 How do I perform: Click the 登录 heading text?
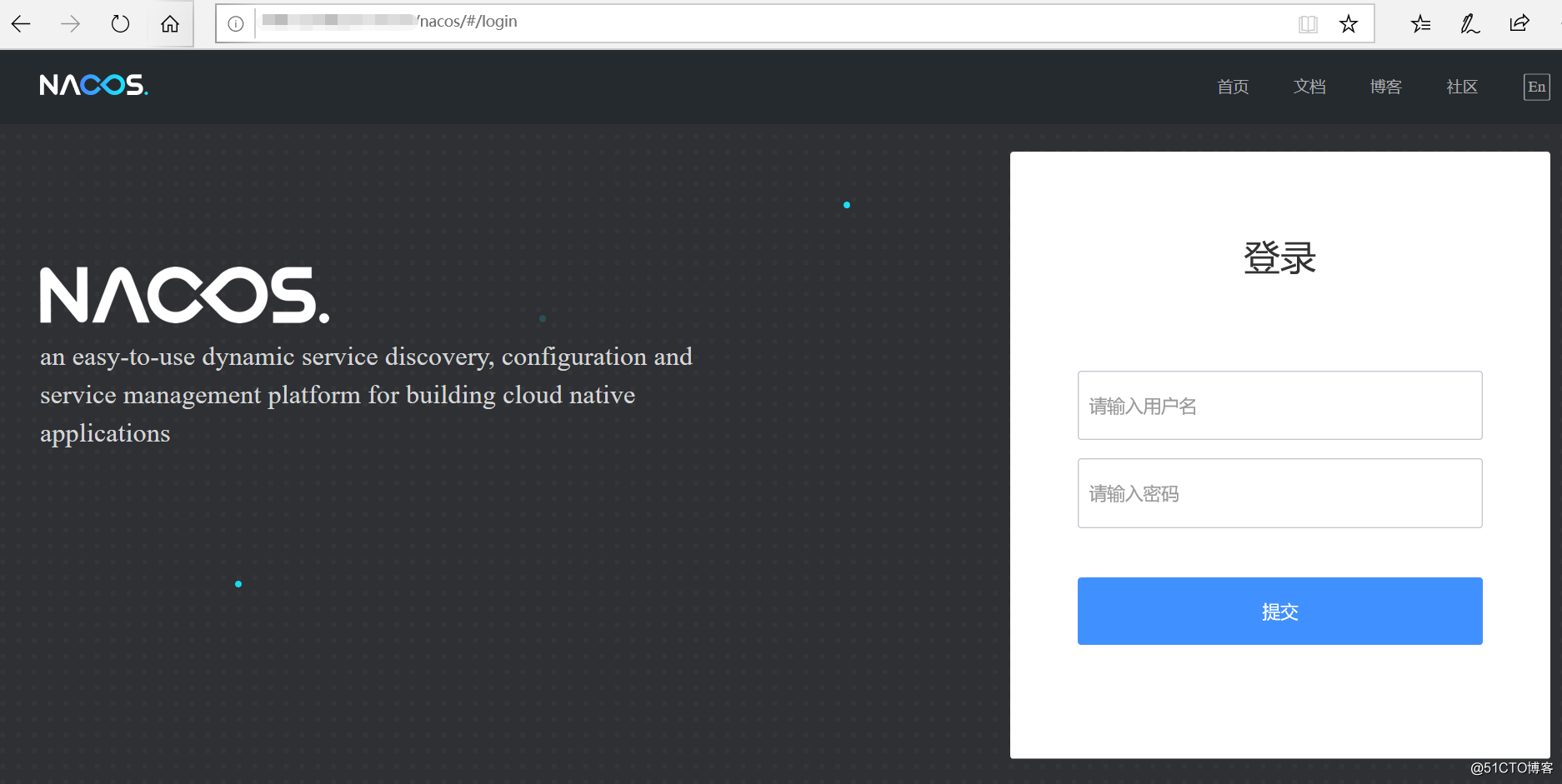(x=1279, y=258)
